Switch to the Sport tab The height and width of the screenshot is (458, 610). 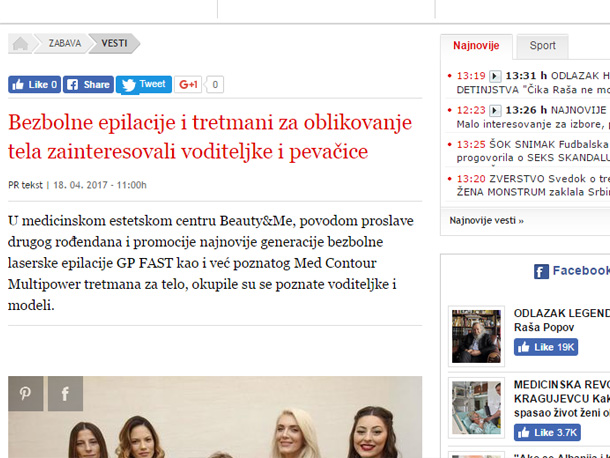(x=542, y=46)
